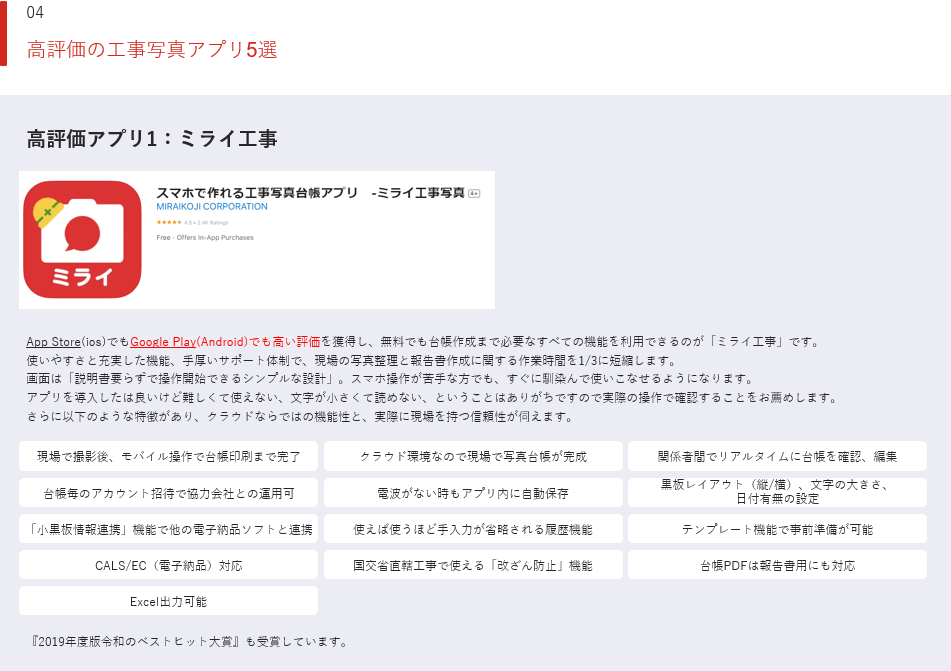Viewport: 951px width, 671px height.
Task: Click feature テンプレート機能で事前準備が可能
Action: click(778, 529)
